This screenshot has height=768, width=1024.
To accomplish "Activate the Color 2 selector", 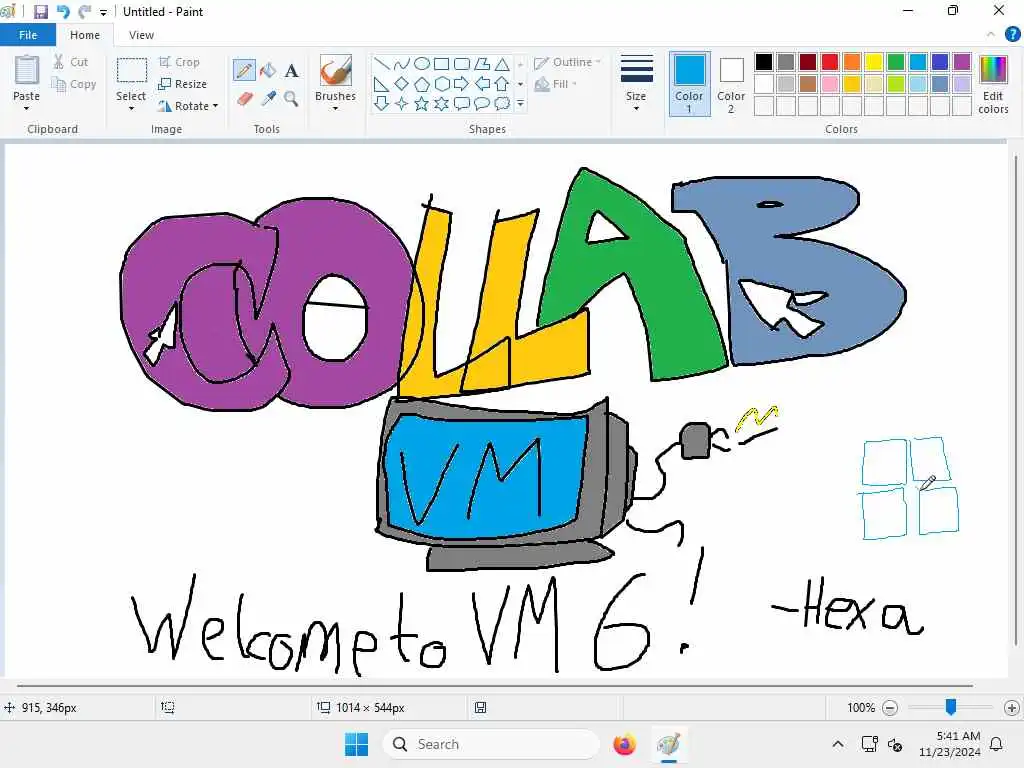I will [731, 84].
